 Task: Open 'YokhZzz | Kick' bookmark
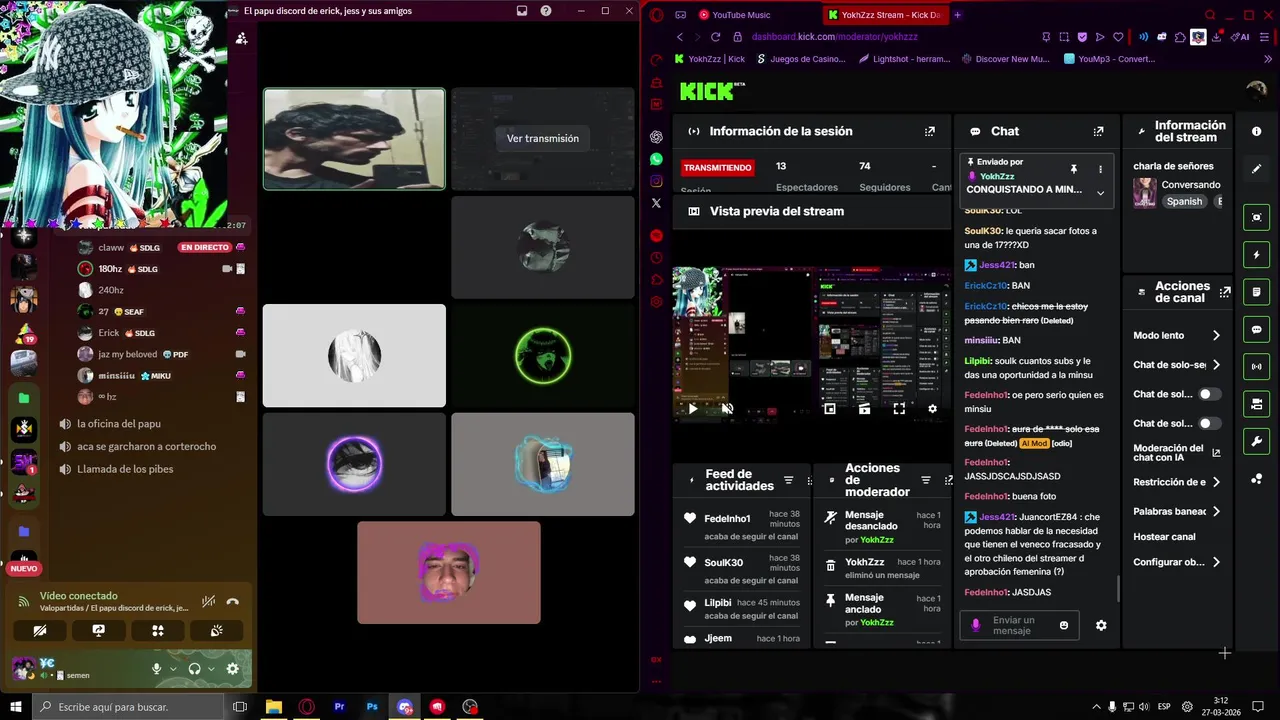pos(709,59)
